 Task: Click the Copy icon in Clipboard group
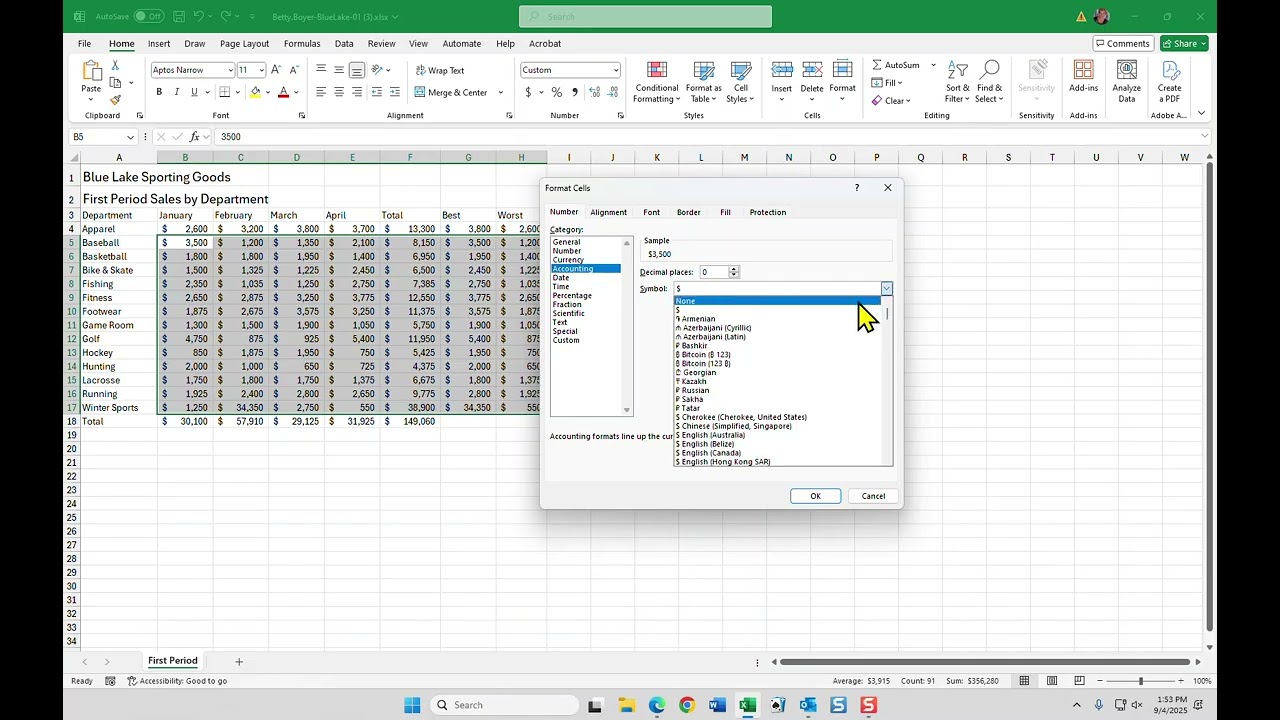coord(115,83)
